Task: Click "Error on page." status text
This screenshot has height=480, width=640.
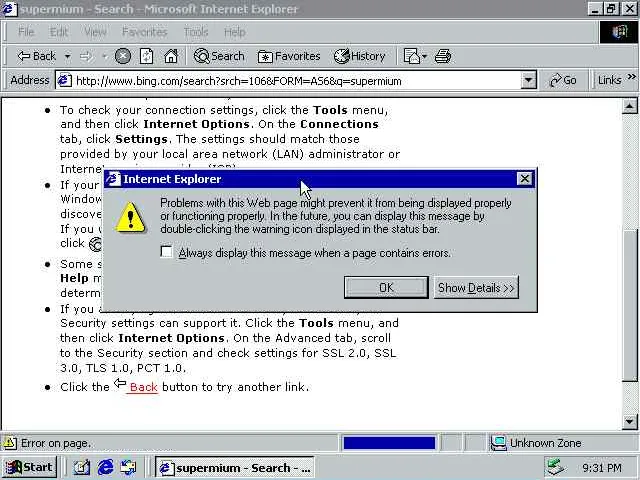Action: tap(56, 443)
